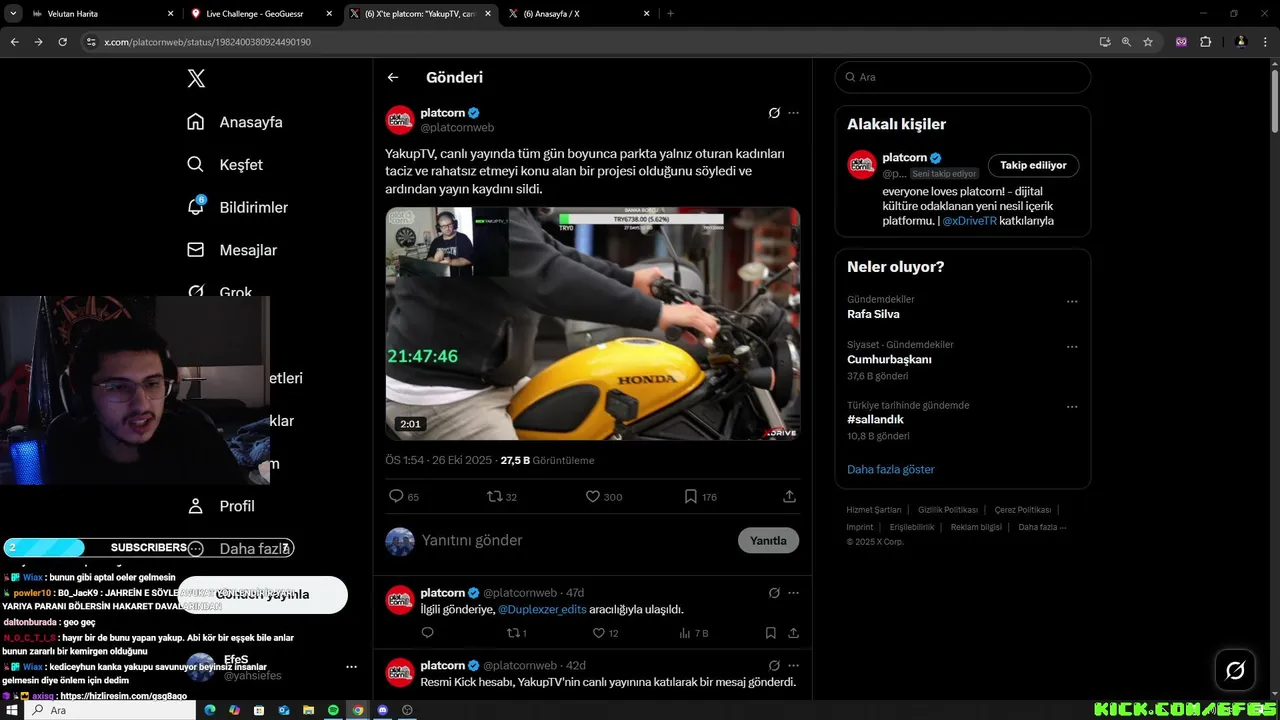Open Spotify from the taskbar

(x=333, y=710)
